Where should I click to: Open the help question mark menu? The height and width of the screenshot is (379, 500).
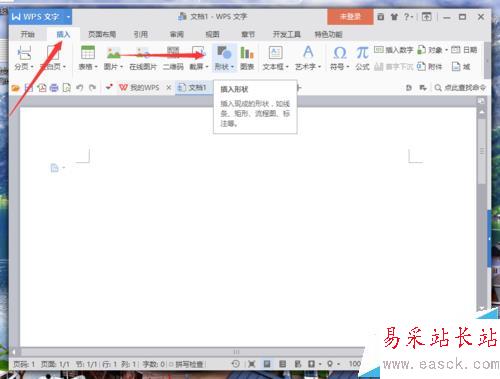[x=408, y=17]
